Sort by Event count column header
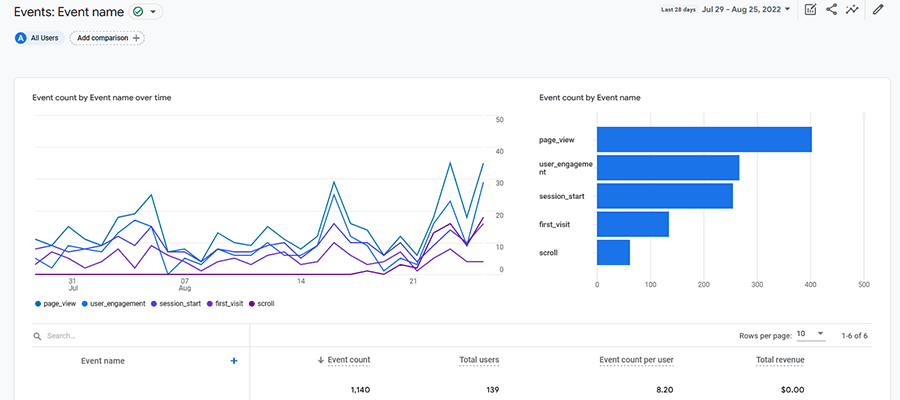This screenshot has height=400, width=900. tap(349, 360)
